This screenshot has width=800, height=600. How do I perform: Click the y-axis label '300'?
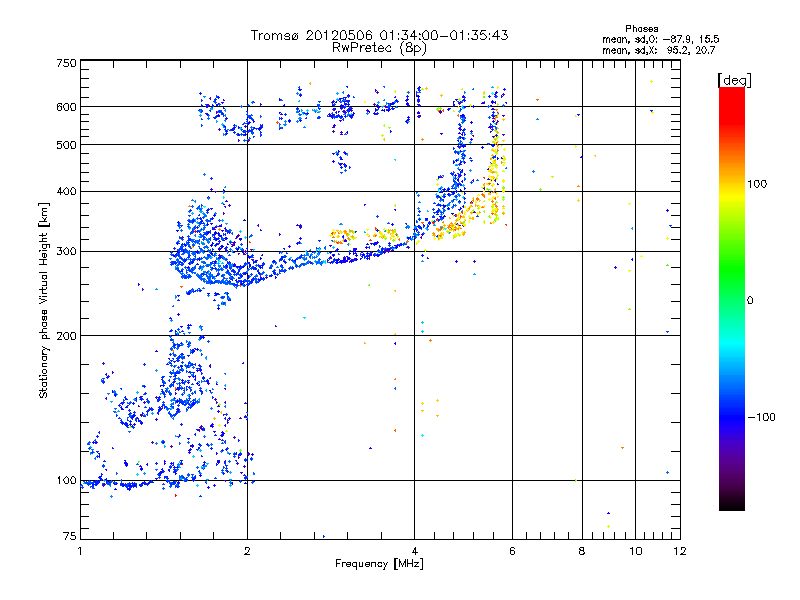(66, 251)
